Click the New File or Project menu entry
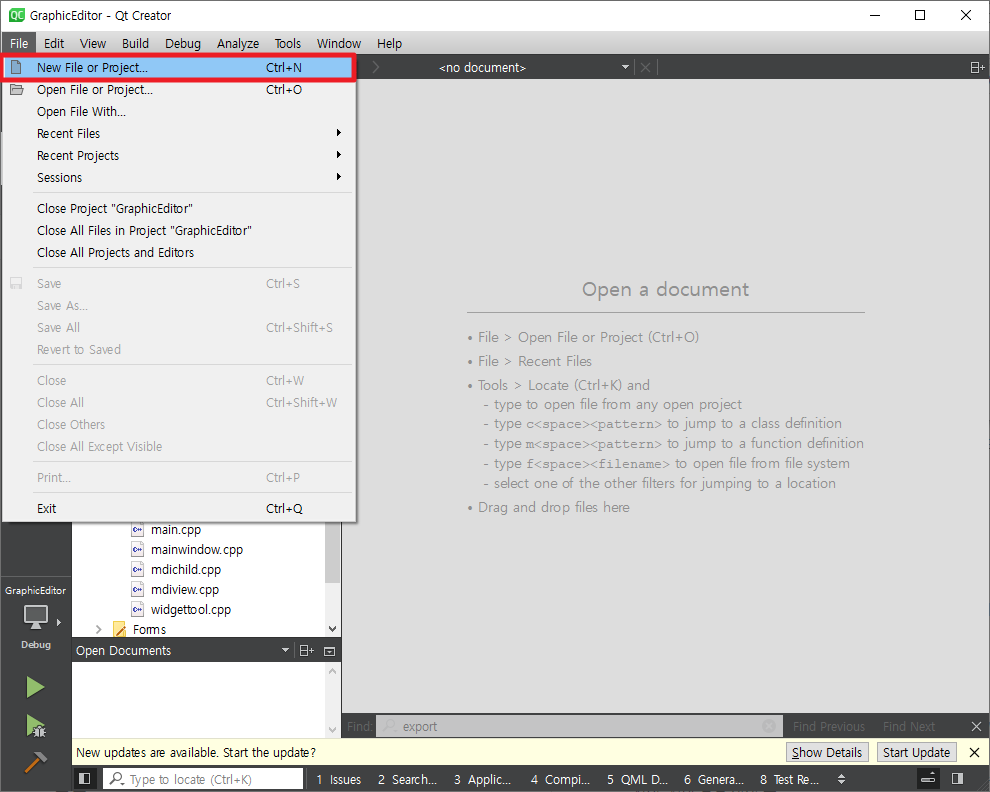The height and width of the screenshot is (792, 990). coord(179,68)
